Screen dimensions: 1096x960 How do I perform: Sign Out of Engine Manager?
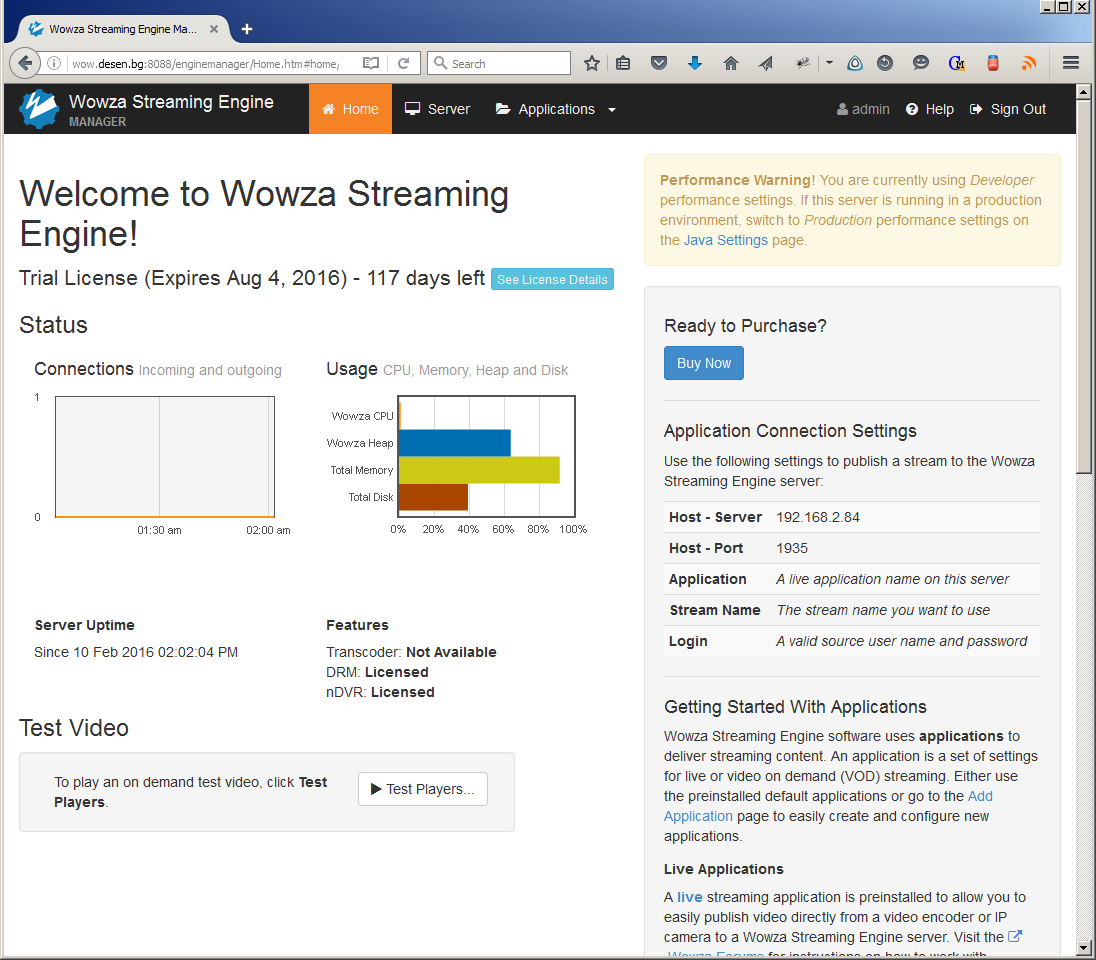click(1008, 109)
